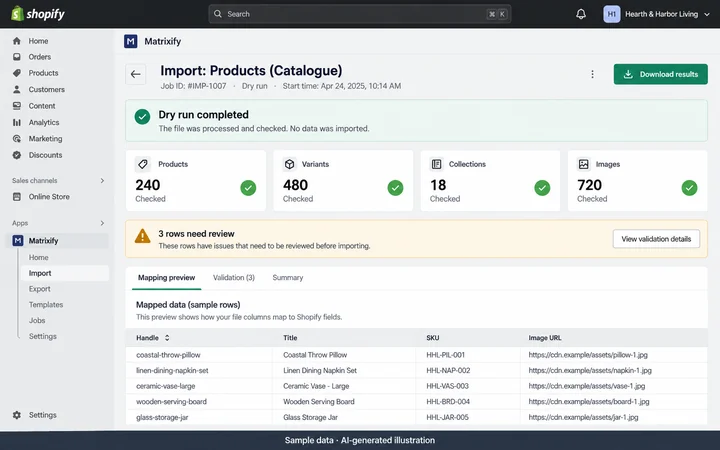Screen dimensions: 720x450
Task: Click handle glass-storage-jar
Action: tap(162, 417)
